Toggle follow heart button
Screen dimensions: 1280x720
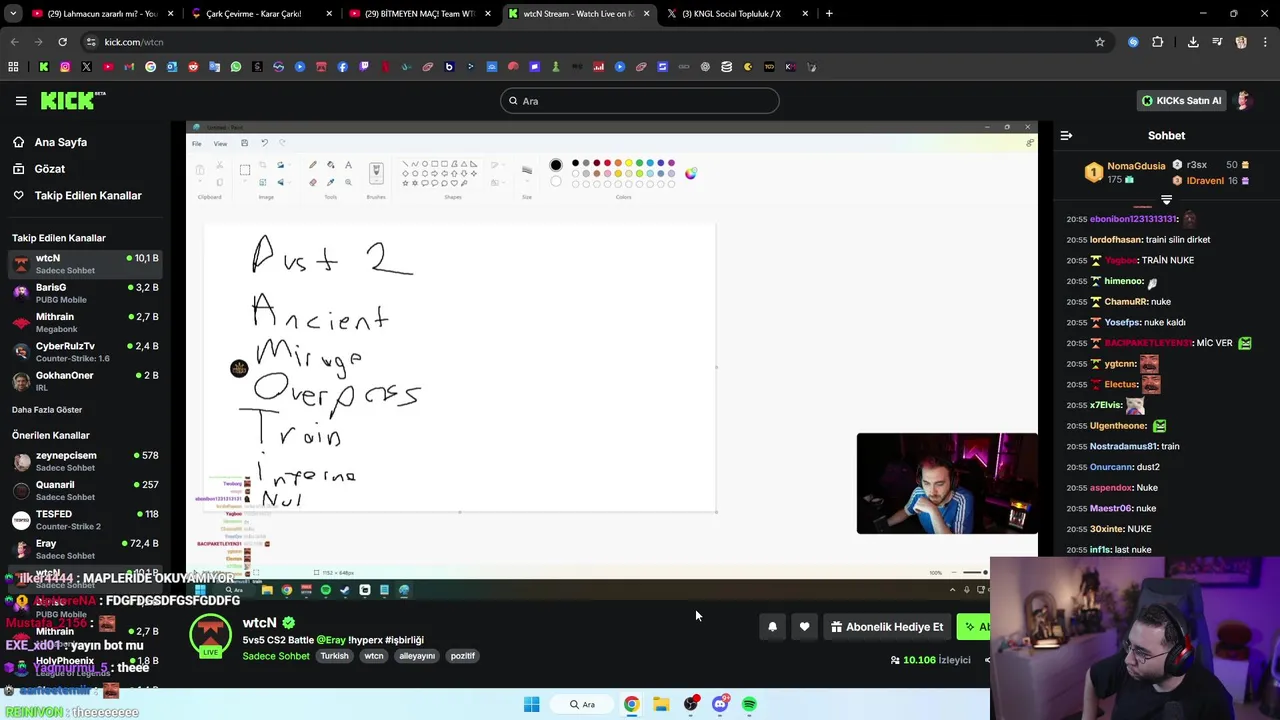pyautogui.click(x=804, y=627)
